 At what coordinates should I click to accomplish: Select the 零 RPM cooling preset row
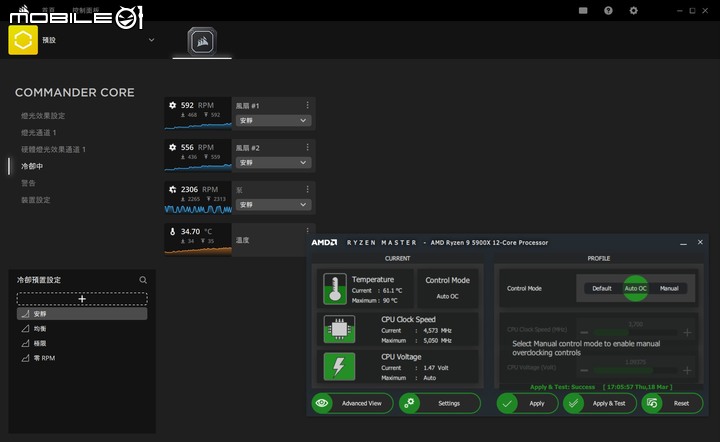tap(82, 358)
